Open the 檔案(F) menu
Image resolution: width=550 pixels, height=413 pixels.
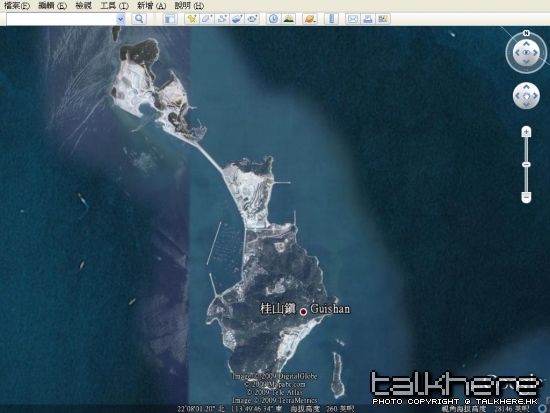[x=16, y=6]
